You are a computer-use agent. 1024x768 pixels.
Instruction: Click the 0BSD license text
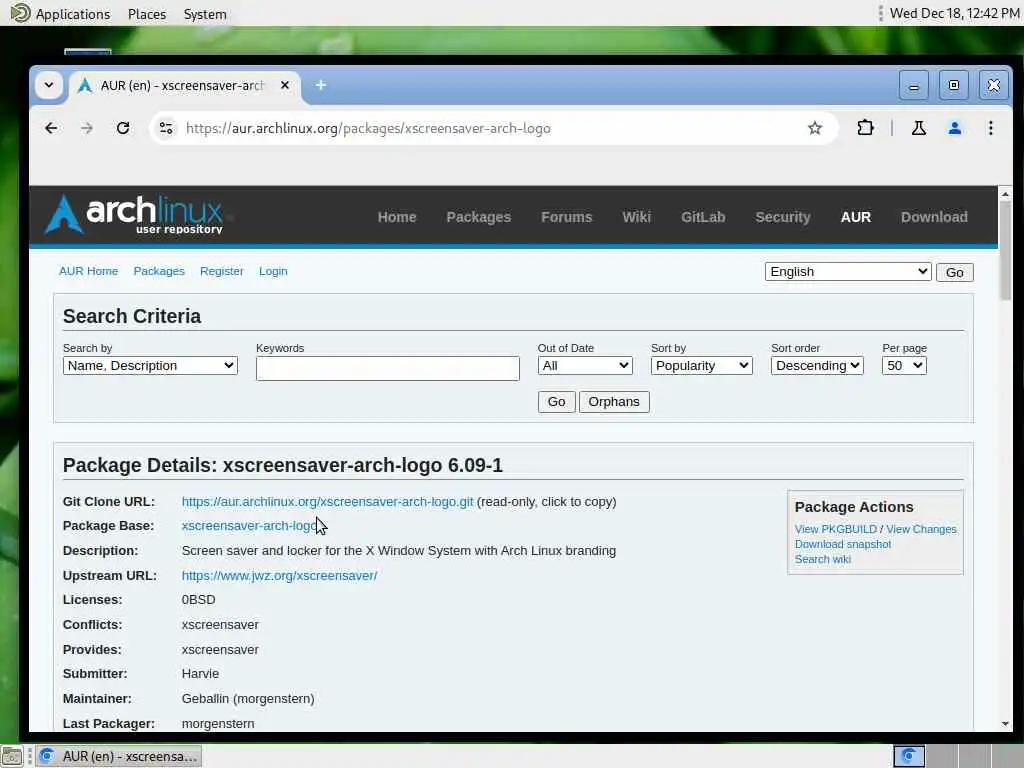tap(198, 600)
